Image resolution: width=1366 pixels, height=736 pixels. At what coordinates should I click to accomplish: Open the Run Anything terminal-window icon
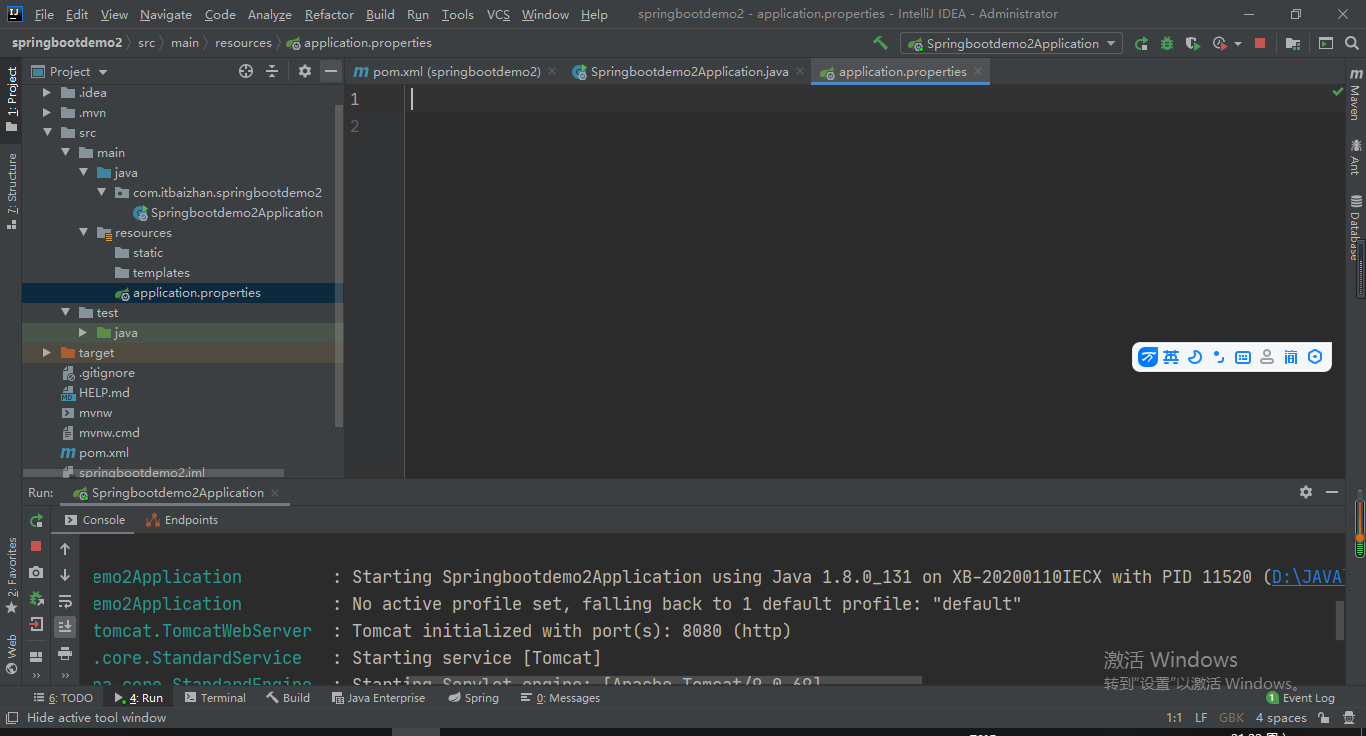[1326, 43]
